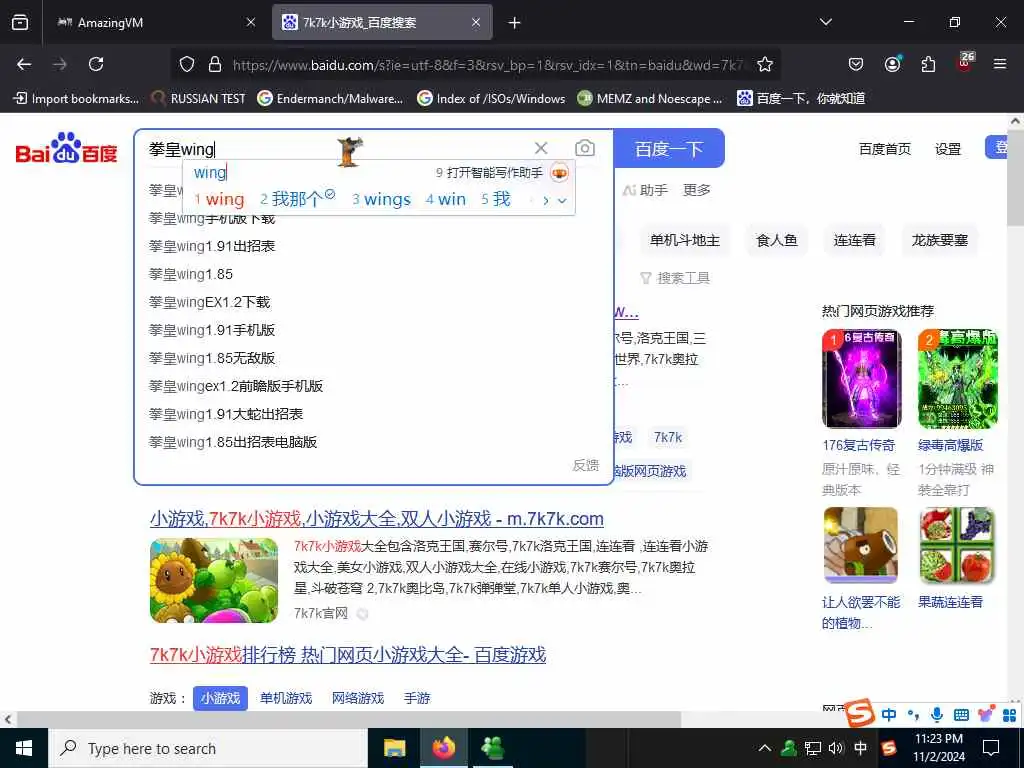The width and height of the screenshot is (1024, 768).
Task: Select IME candidate 3 wings
Action: (381, 199)
